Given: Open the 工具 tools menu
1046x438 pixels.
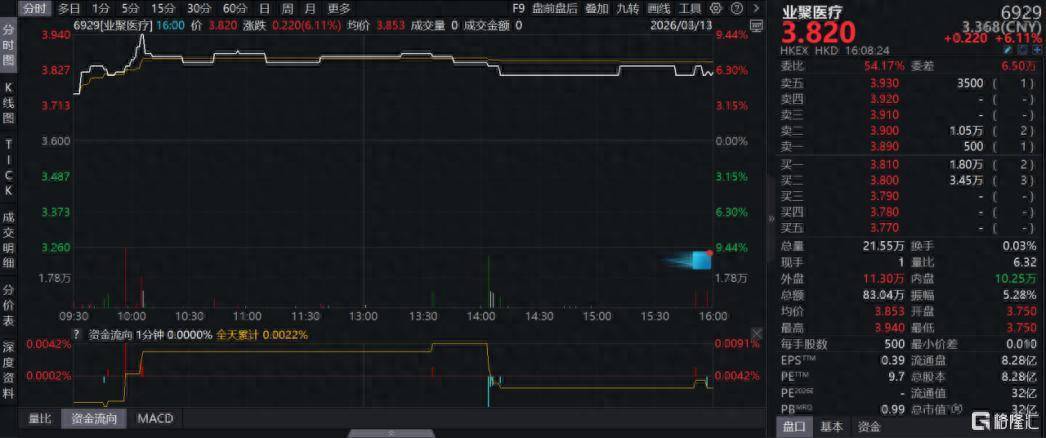Looking at the screenshot, I should (x=689, y=7).
